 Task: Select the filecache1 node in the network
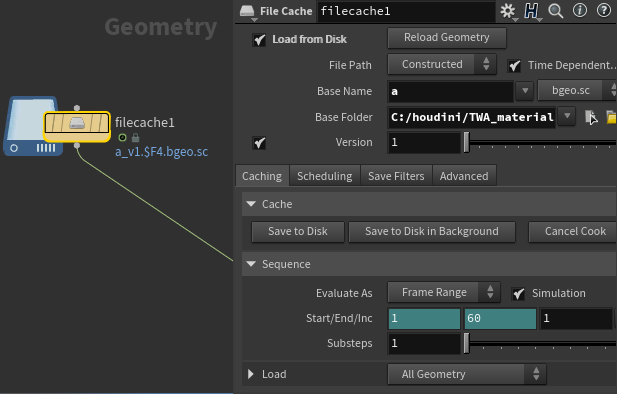pyautogui.click(x=77, y=126)
